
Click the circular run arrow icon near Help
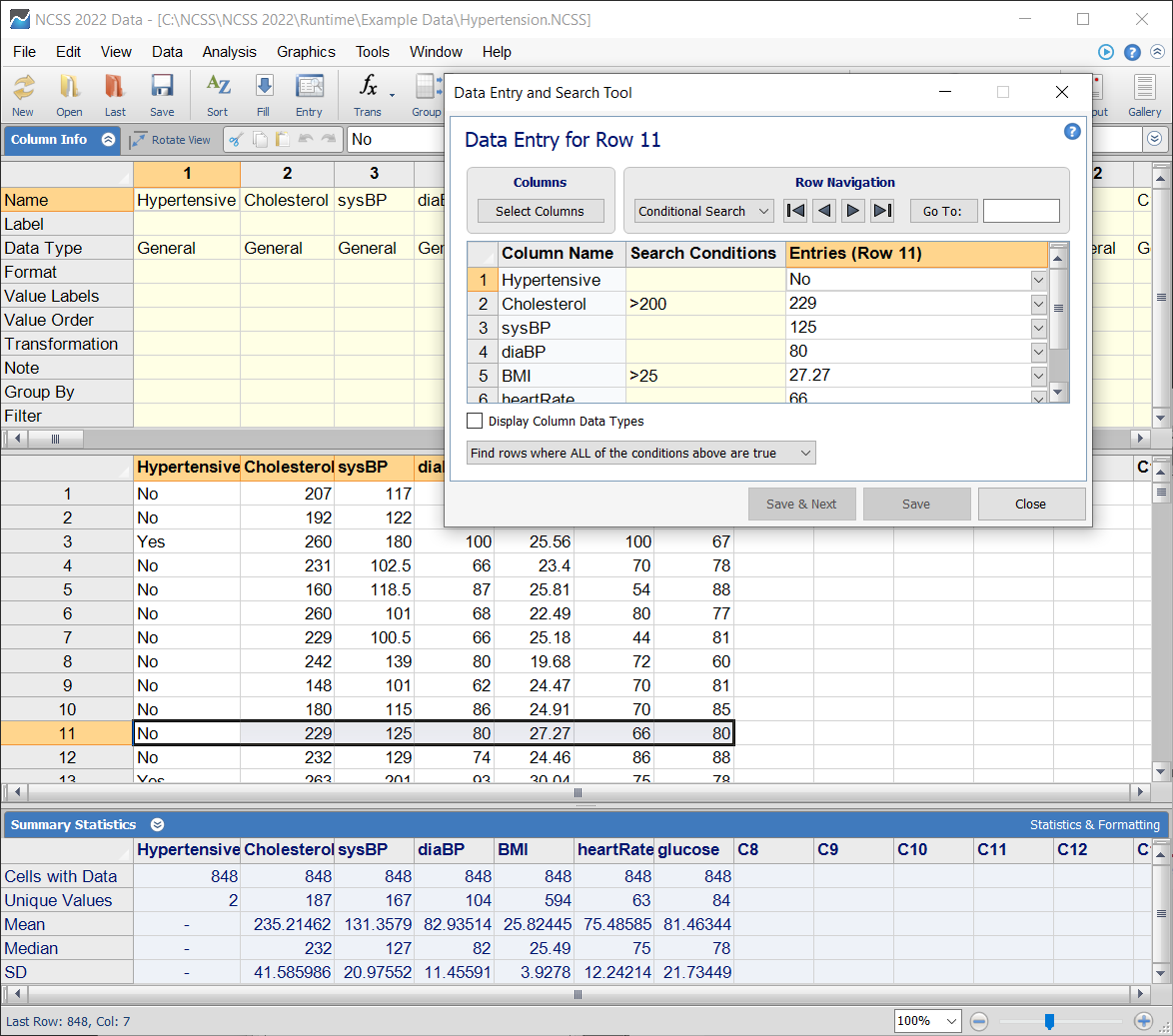coord(1105,52)
